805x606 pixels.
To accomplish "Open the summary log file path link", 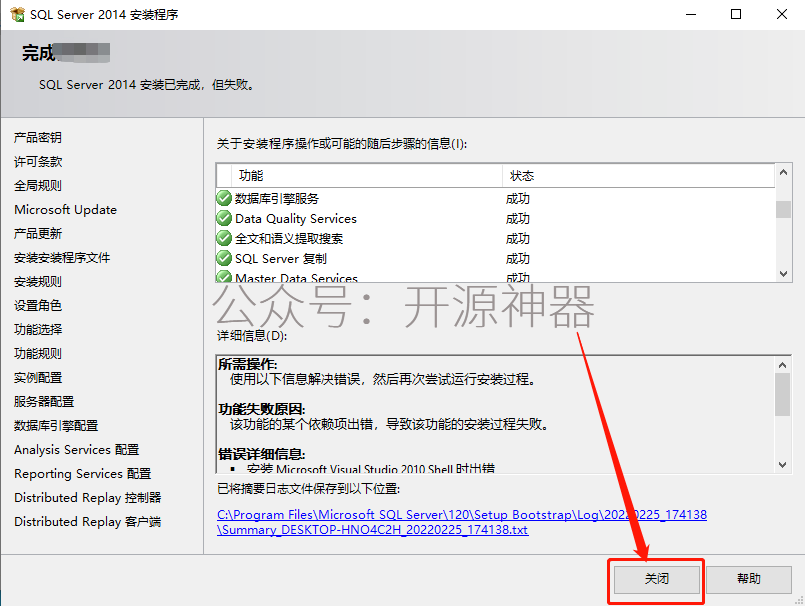I will (x=462, y=522).
